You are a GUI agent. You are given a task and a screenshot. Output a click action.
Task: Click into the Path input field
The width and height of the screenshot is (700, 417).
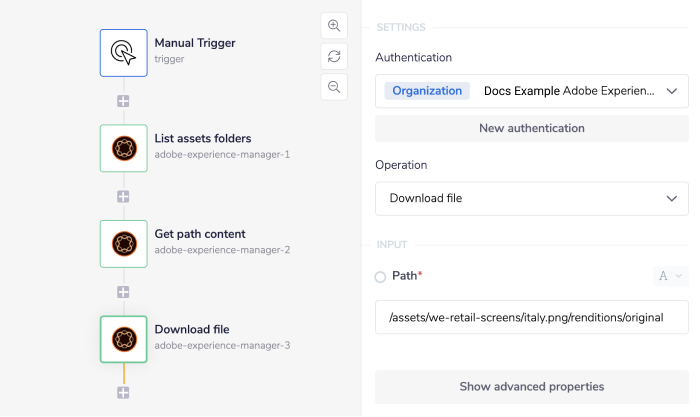[x=531, y=317]
